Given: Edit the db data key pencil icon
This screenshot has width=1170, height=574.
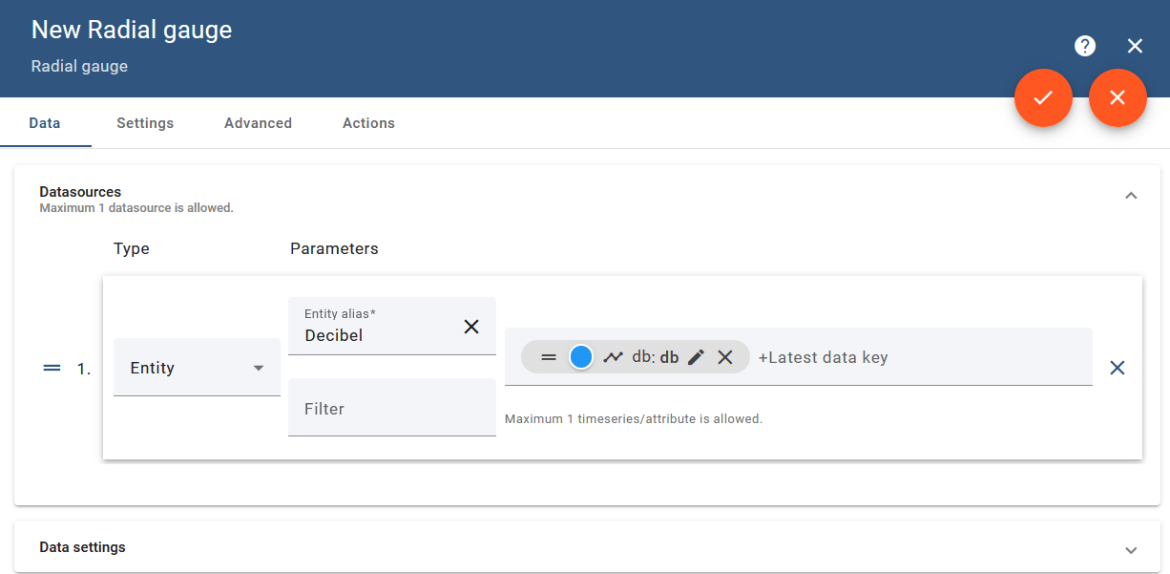Looking at the screenshot, I should click(x=697, y=357).
